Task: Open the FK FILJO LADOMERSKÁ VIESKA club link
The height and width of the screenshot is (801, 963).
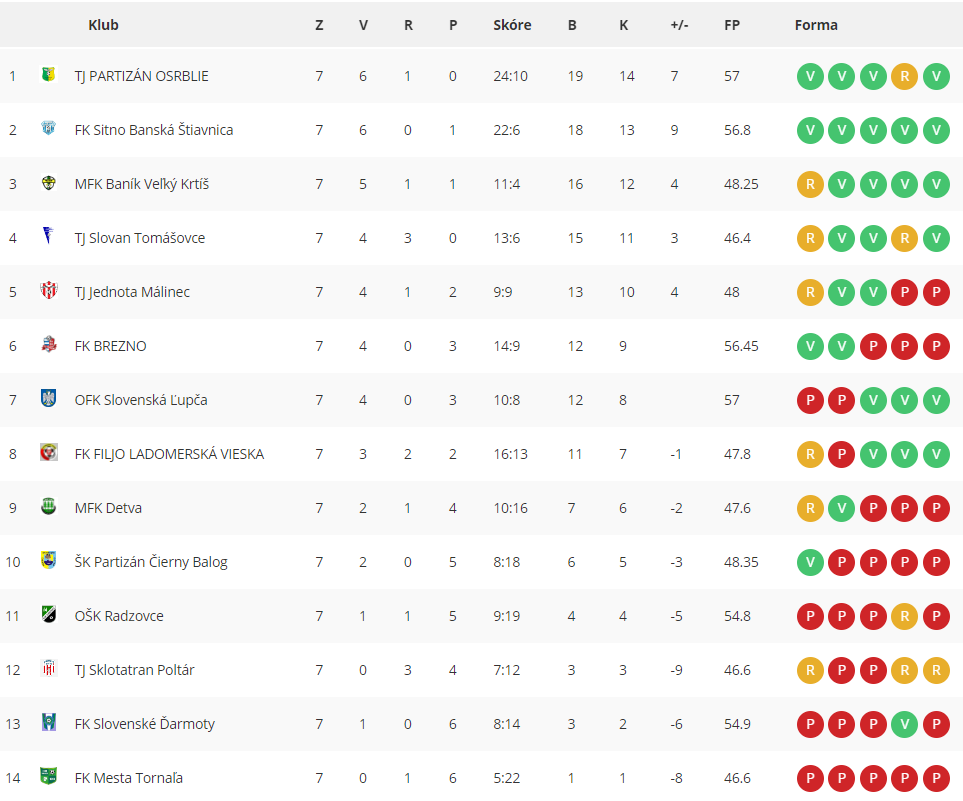Action: 169,454
